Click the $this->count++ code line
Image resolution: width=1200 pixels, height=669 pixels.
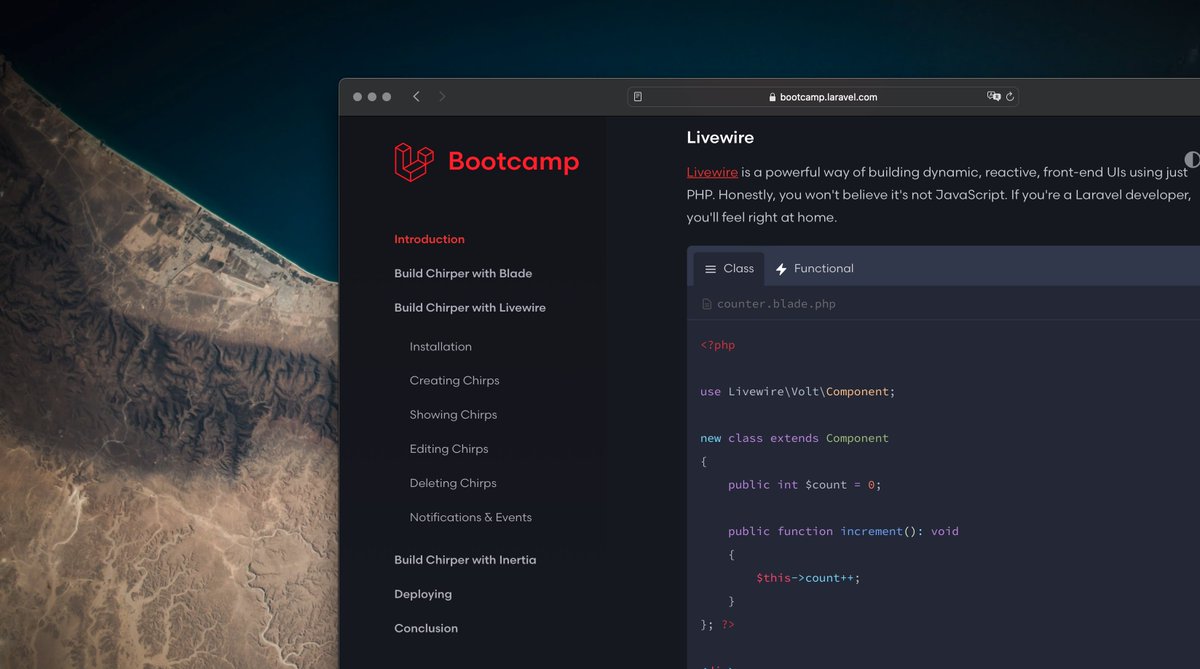[808, 577]
